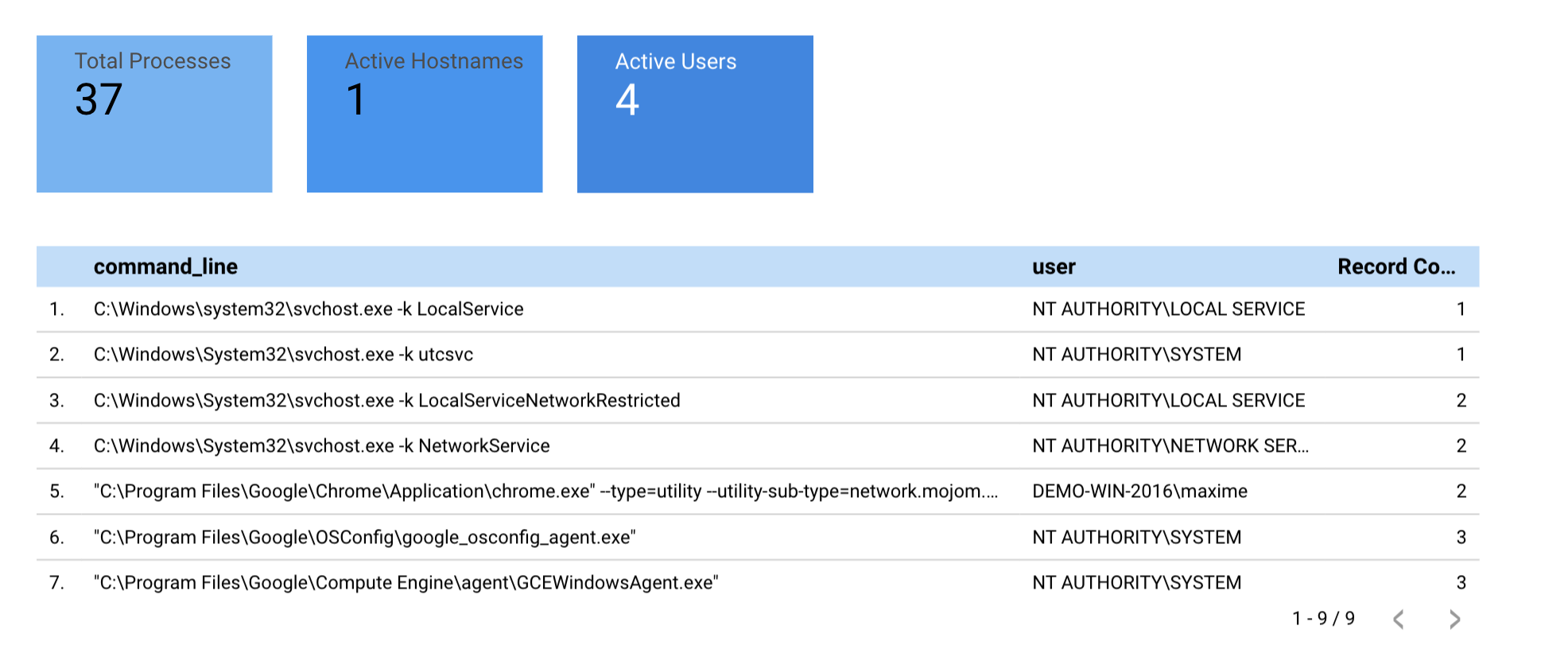Click the chrome.exe utility command line
This screenshot has width=1568, height=657.
click(x=545, y=492)
